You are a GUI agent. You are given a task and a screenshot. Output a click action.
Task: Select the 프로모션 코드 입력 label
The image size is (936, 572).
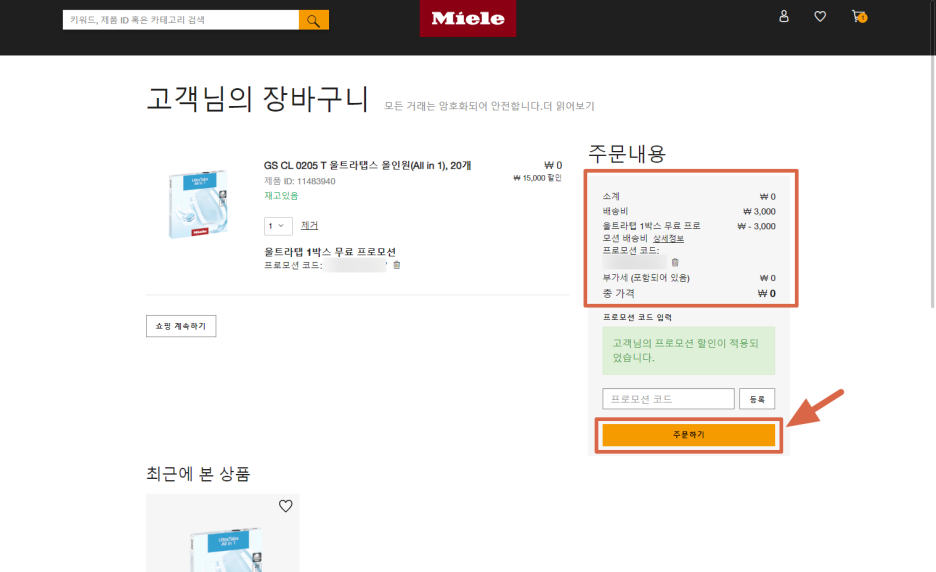pyautogui.click(x=637, y=317)
